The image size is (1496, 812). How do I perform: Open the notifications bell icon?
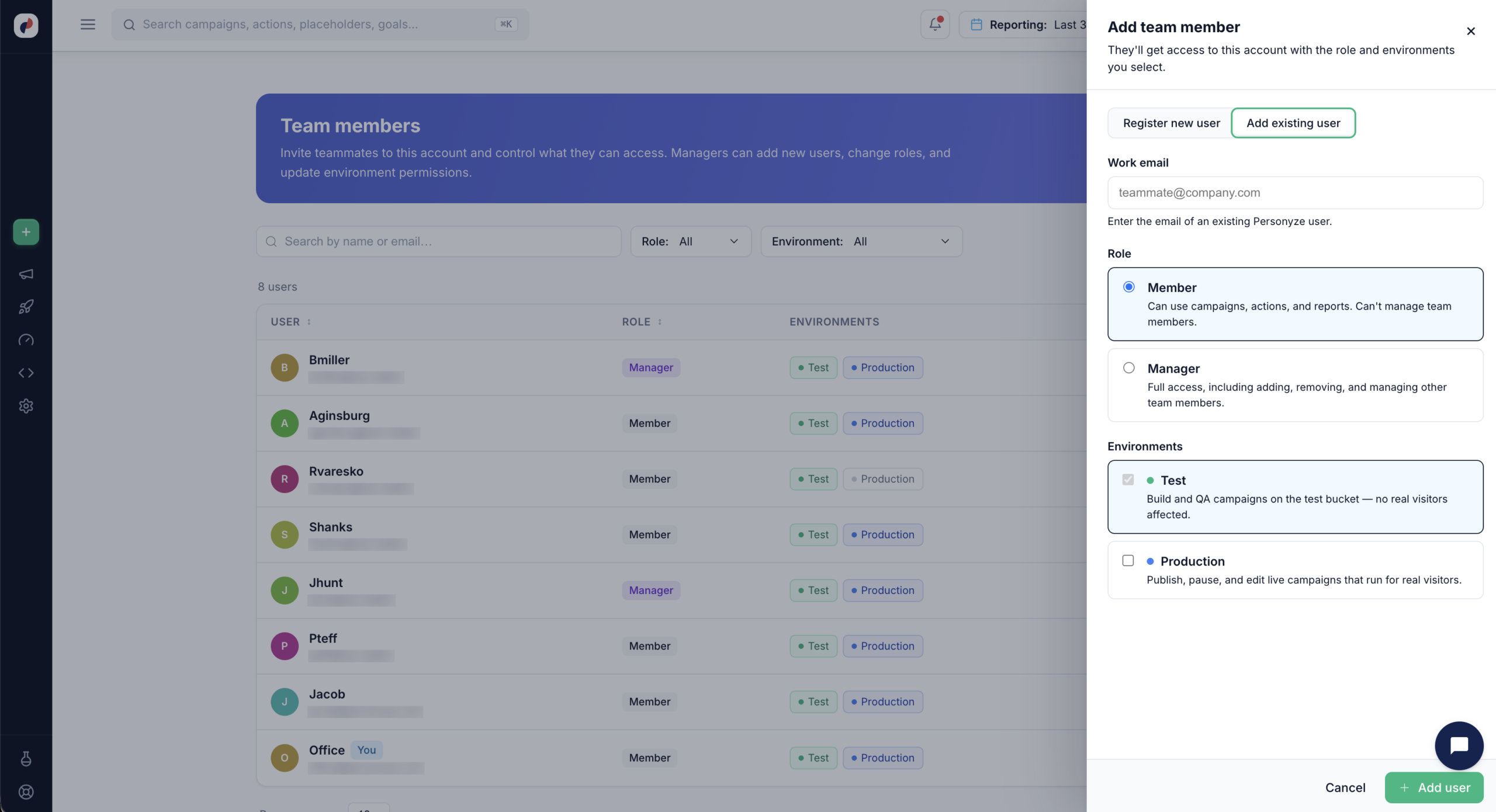click(935, 25)
